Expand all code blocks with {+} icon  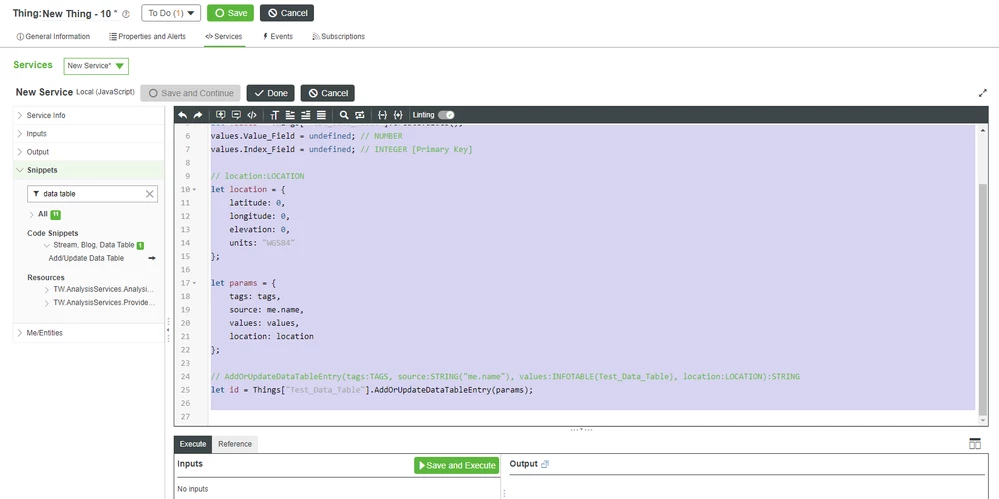[x=398, y=115]
